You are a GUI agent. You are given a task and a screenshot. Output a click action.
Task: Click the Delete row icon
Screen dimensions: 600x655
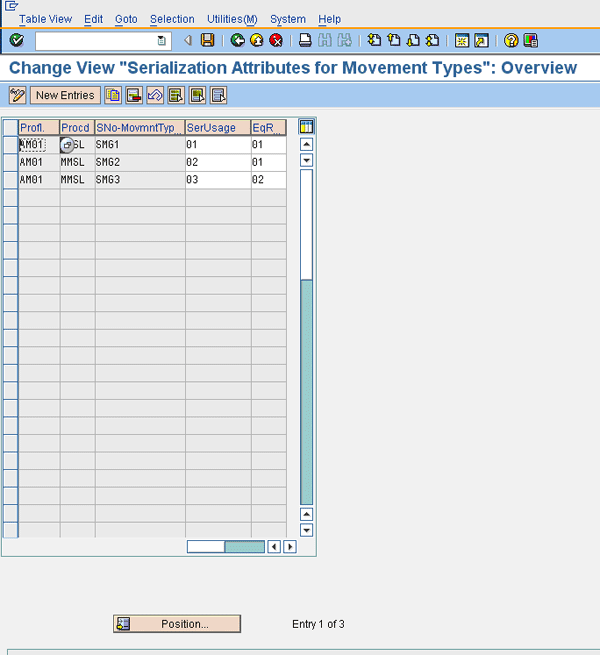[133, 95]
